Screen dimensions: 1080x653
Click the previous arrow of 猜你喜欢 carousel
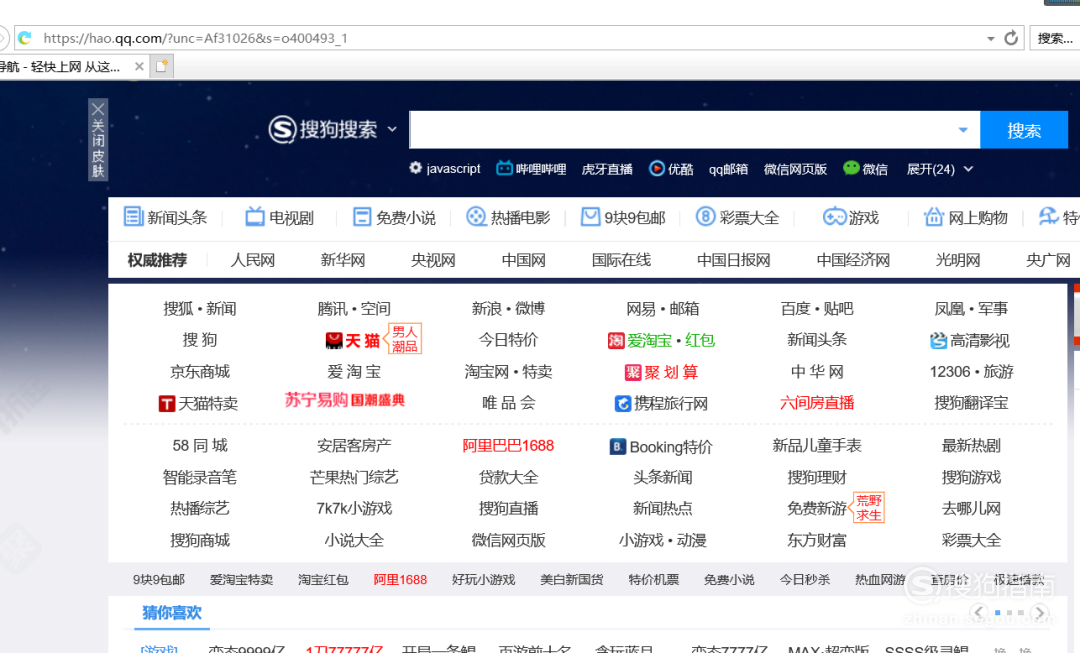pos(978,612)
